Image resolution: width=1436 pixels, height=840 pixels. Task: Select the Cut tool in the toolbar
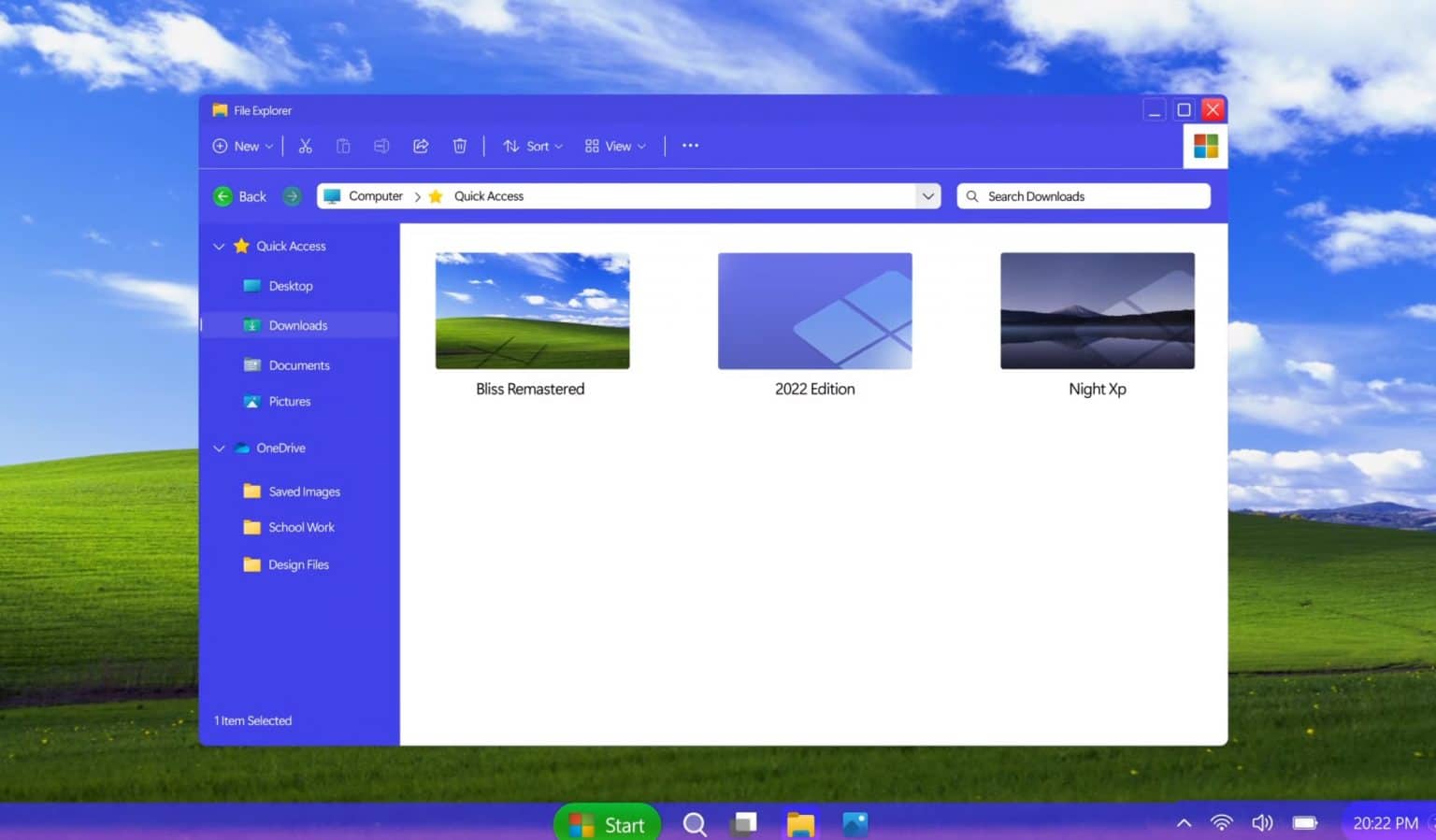[305, 146]
